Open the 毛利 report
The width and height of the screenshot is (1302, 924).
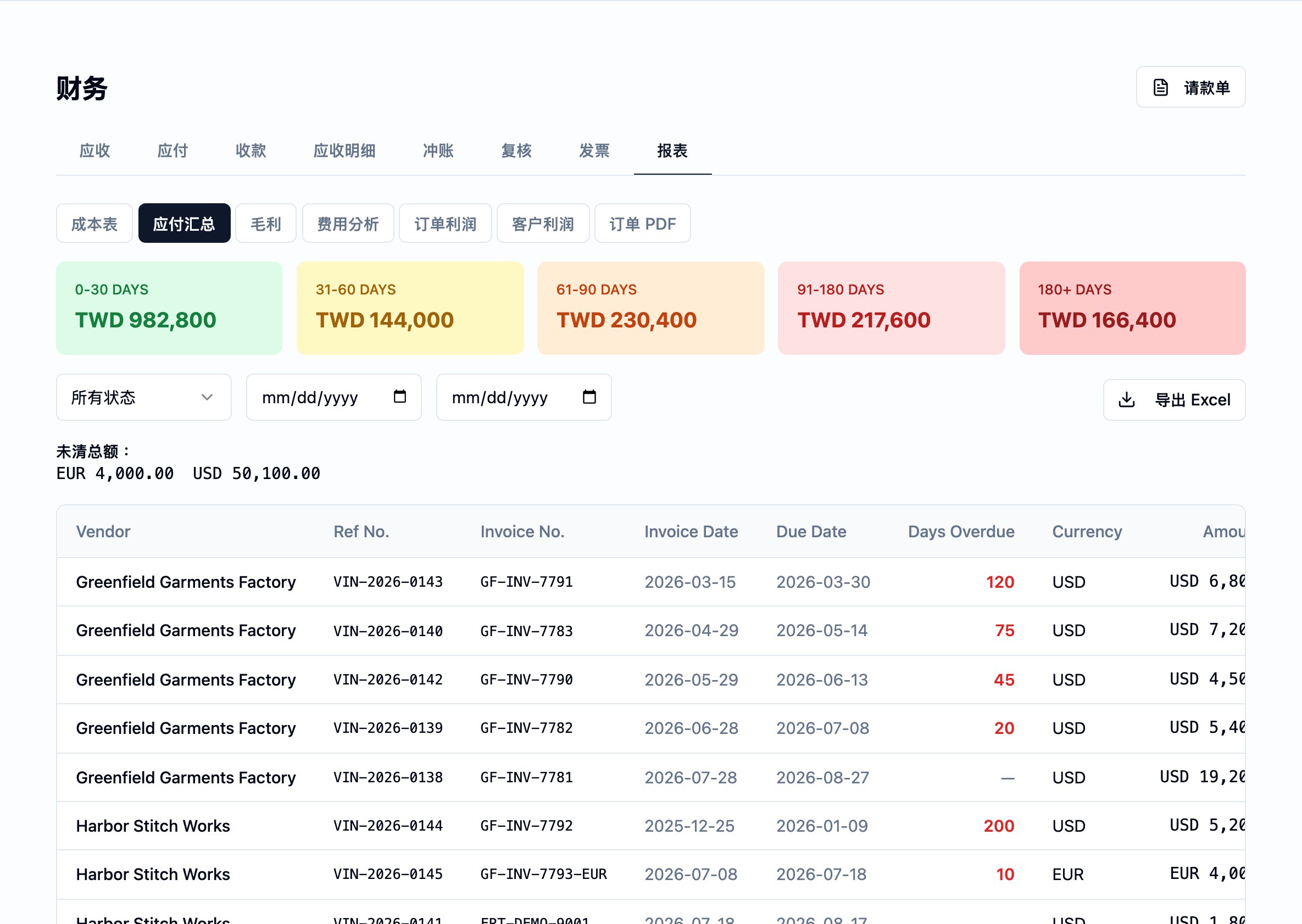[266, 224]
